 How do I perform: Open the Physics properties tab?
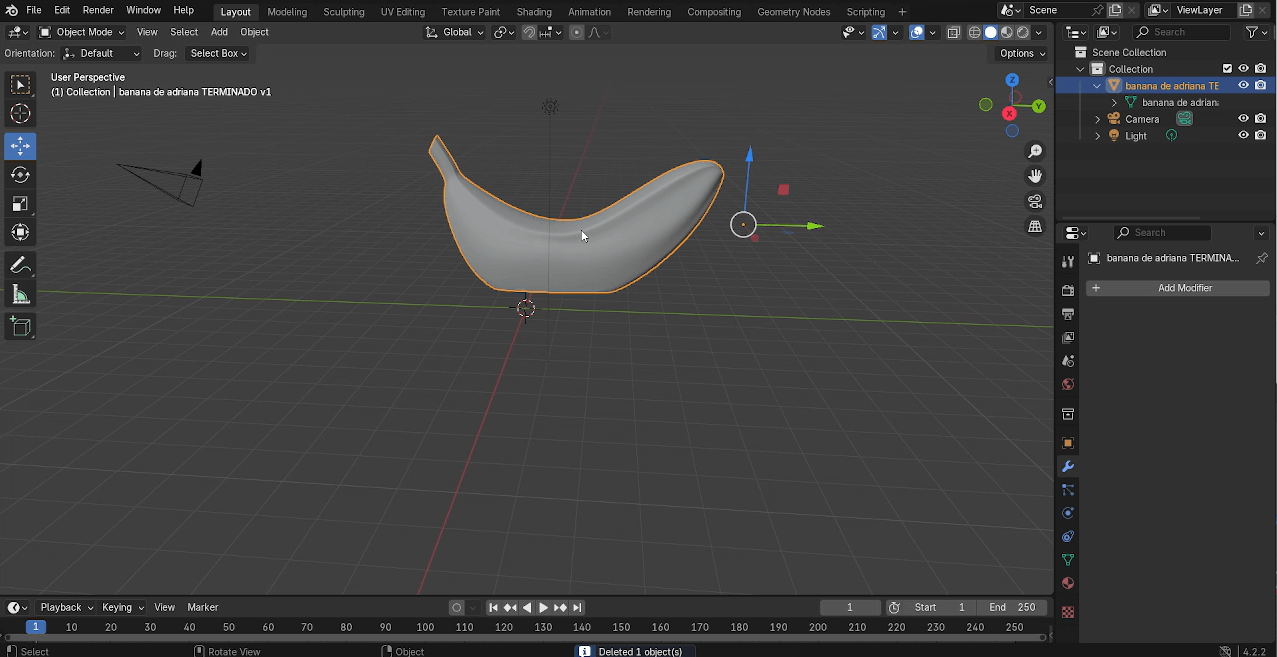[1068, 513]
